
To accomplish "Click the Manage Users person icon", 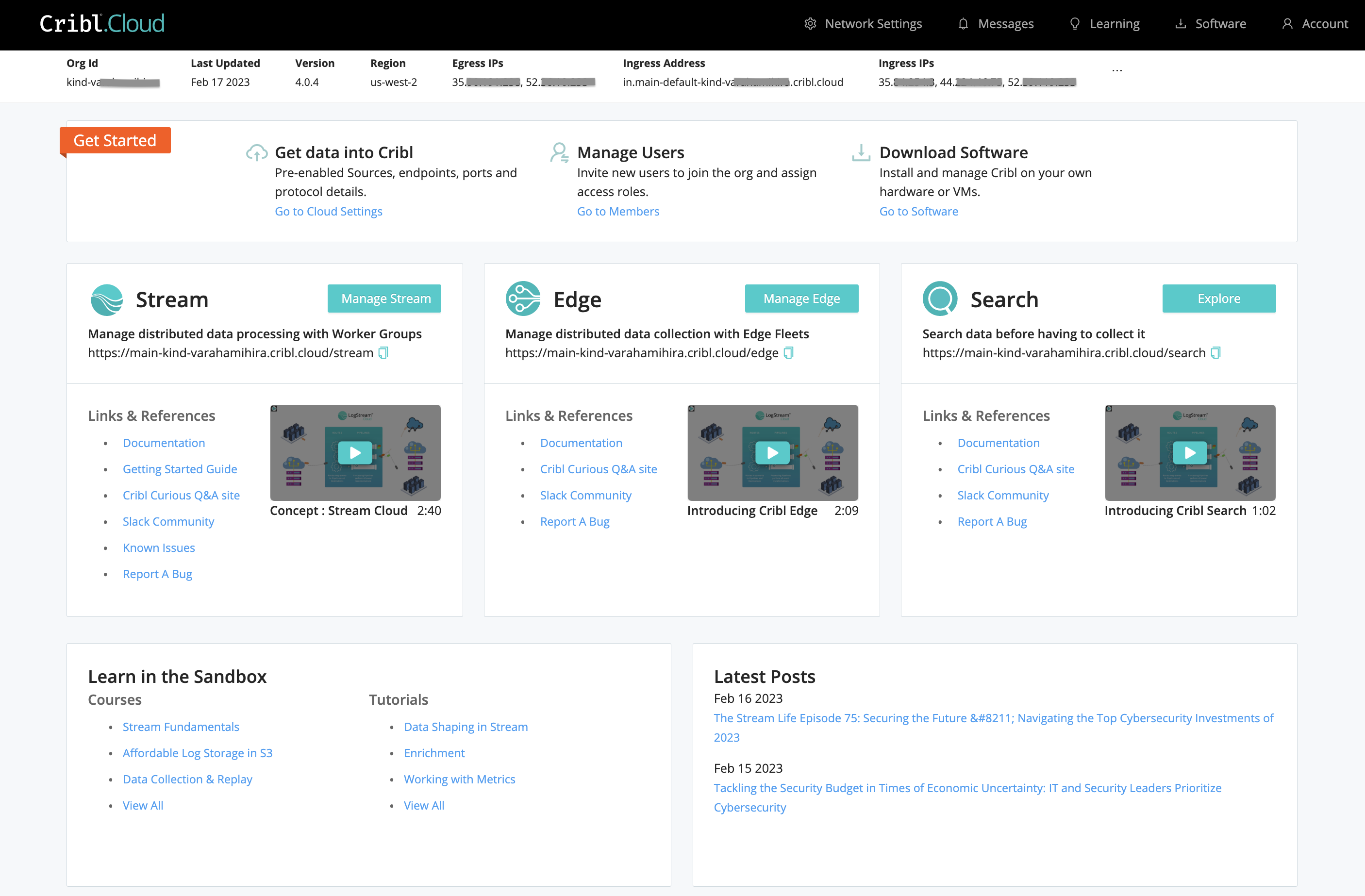I will pos(559,152).
